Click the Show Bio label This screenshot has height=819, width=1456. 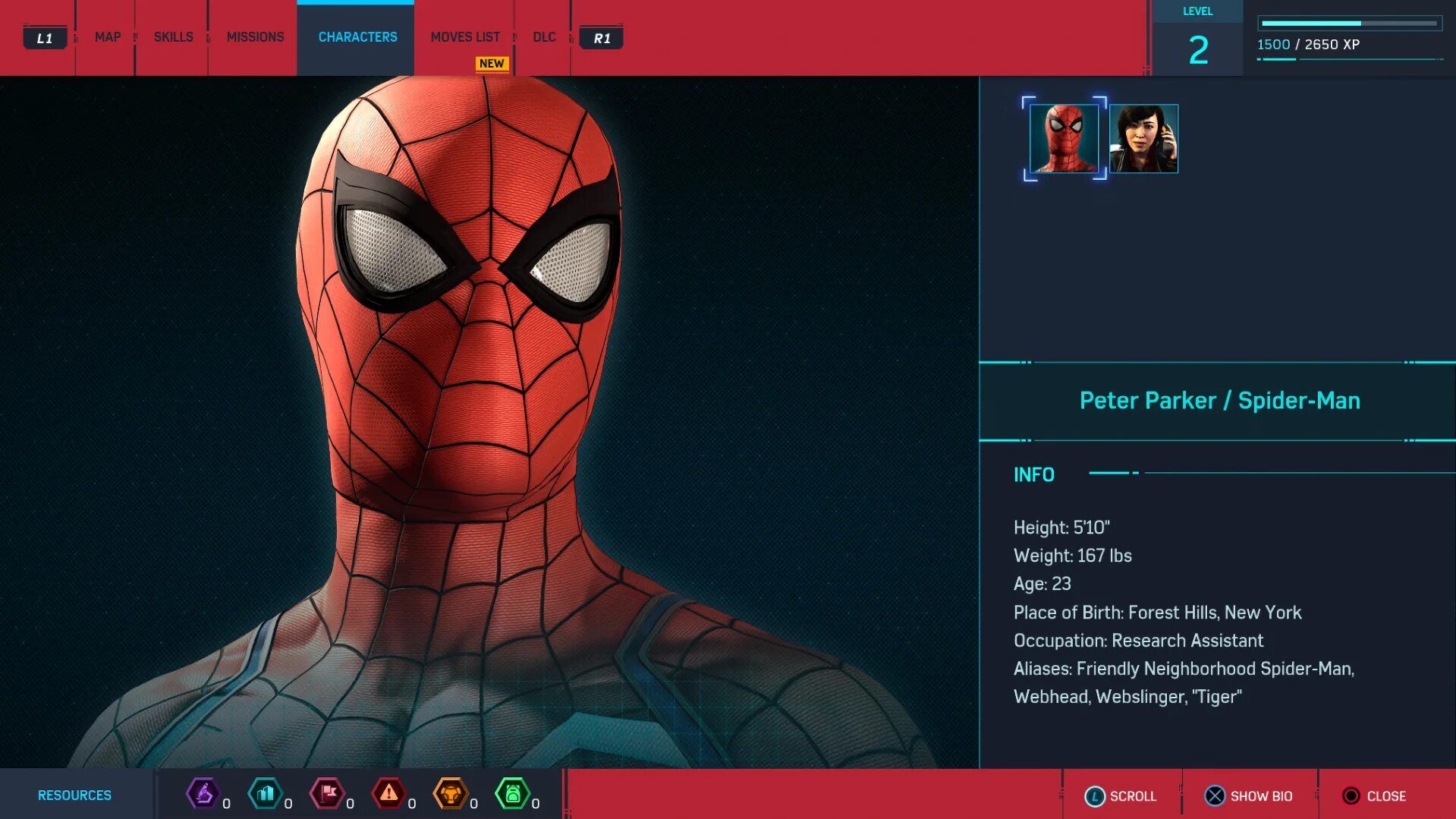coord(1261,796)
